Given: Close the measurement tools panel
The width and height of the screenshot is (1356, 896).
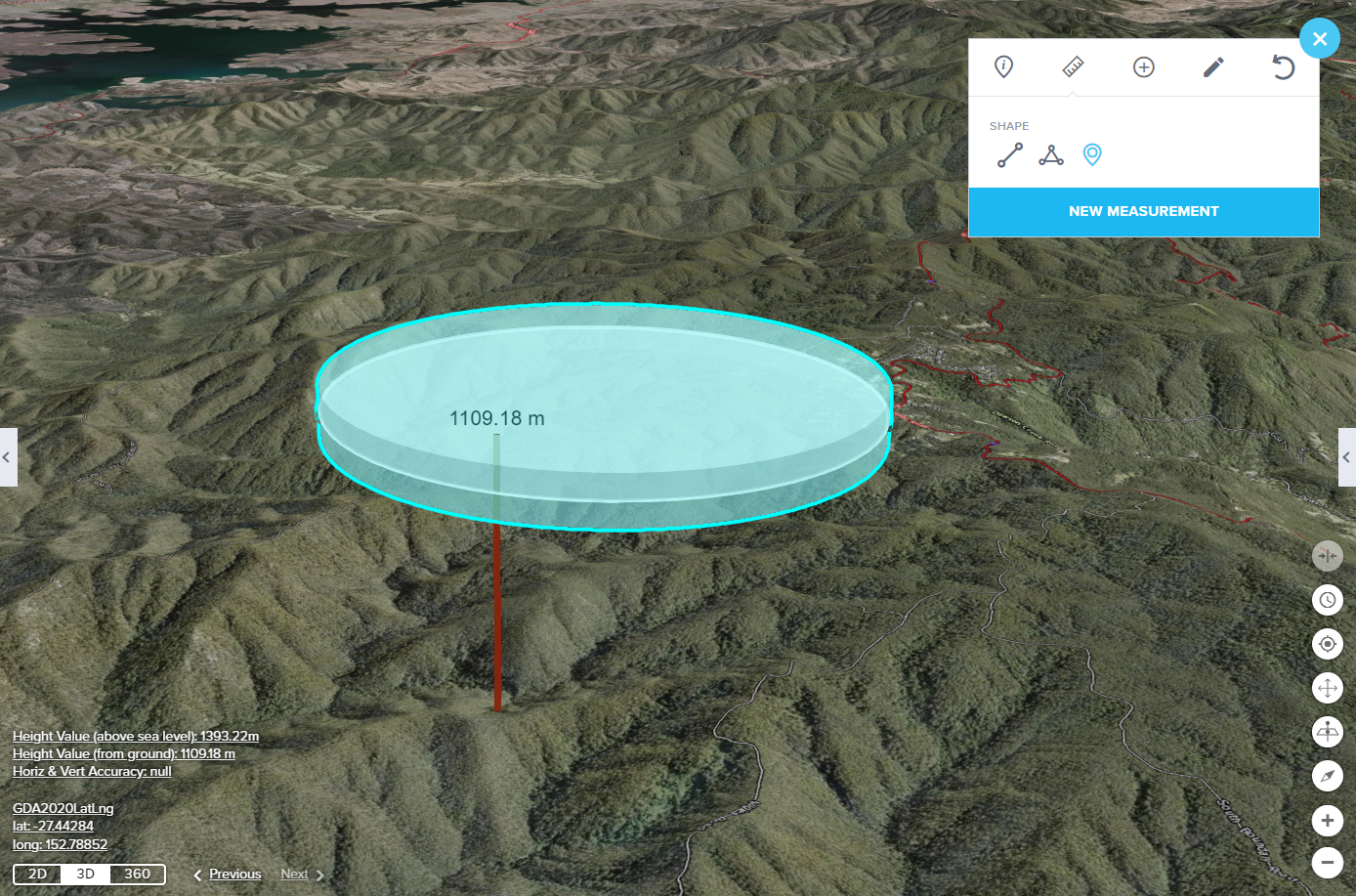Looking at the screenshot, I should click(1320, 39).
